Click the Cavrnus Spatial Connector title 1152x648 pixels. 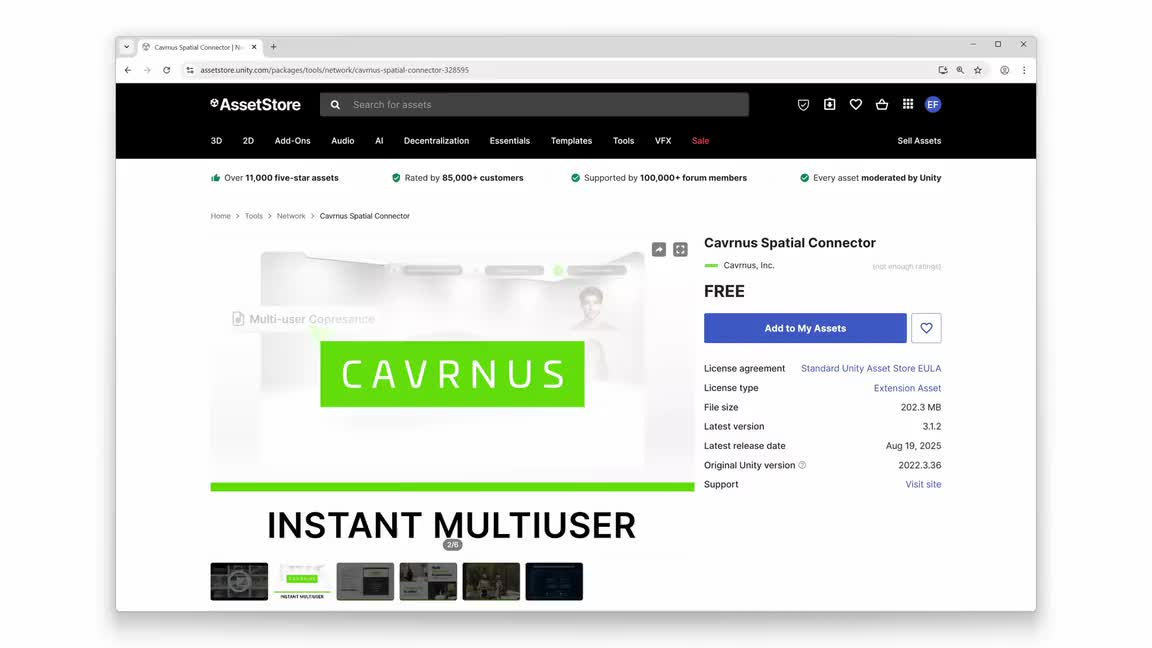tap(790, 242)
